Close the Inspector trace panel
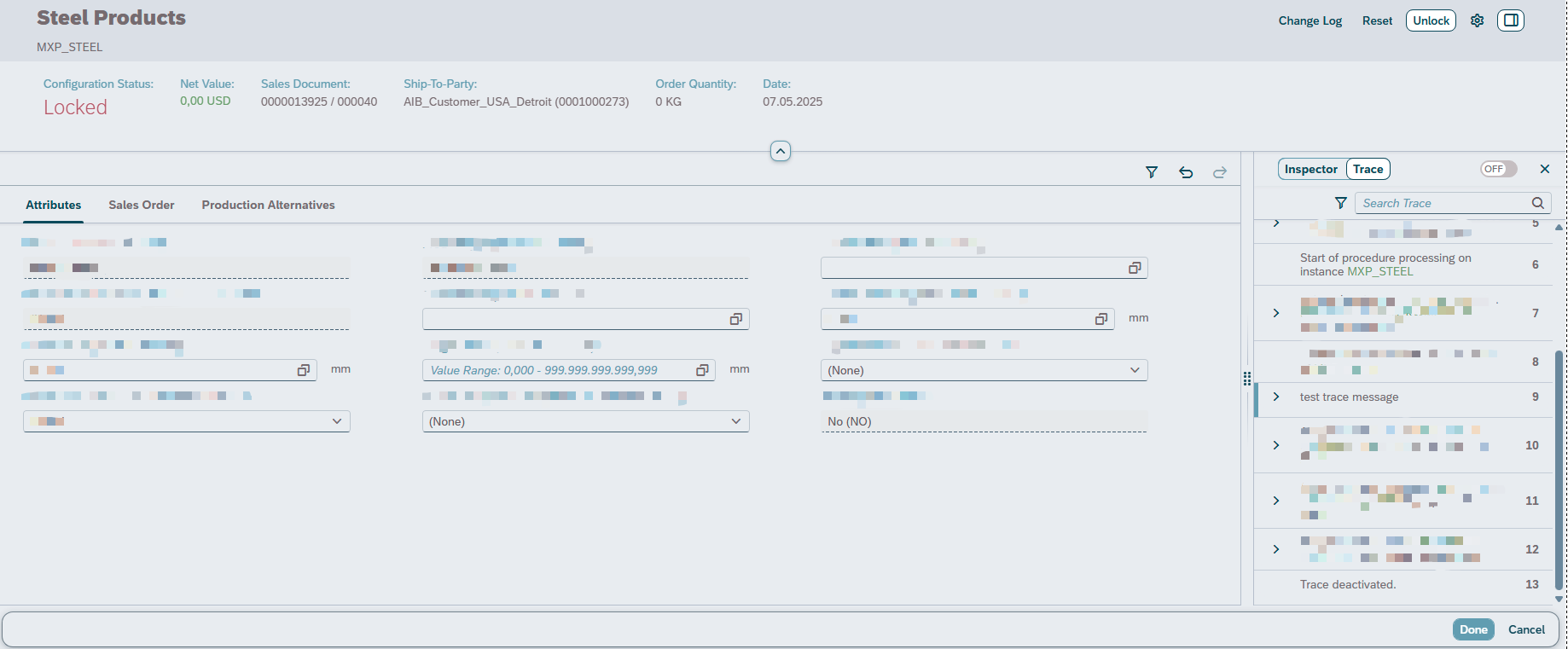This screenshot has width=1568, height=649. 1544,169
